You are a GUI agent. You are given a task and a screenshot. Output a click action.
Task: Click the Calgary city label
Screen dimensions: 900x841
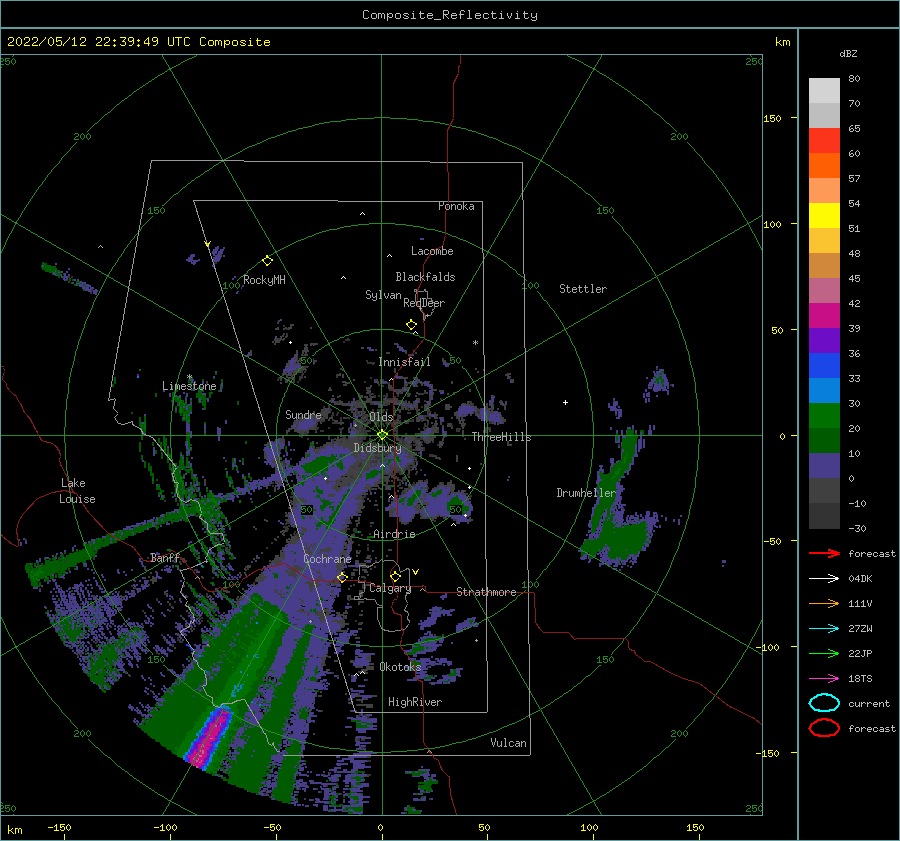[390, 588]
